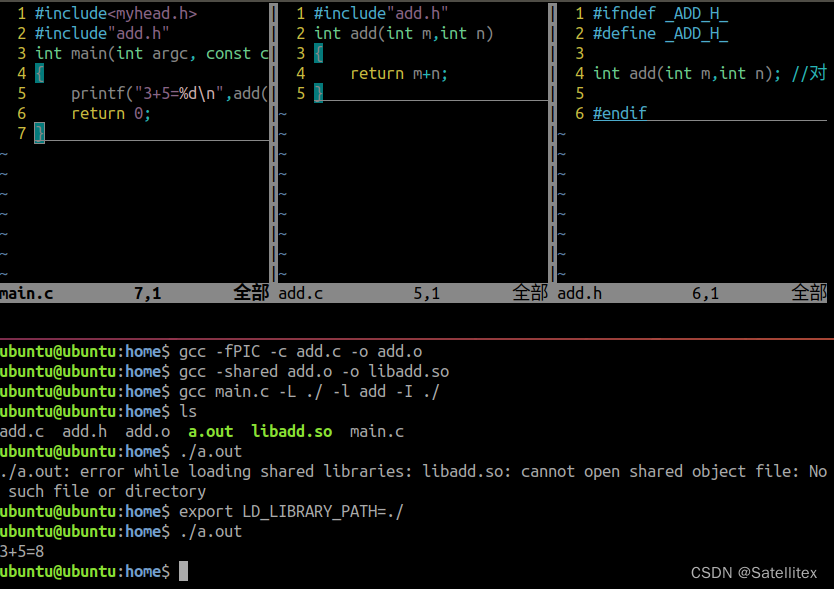
Task: Click add prototype declaration in add.h
Action: 687,73
